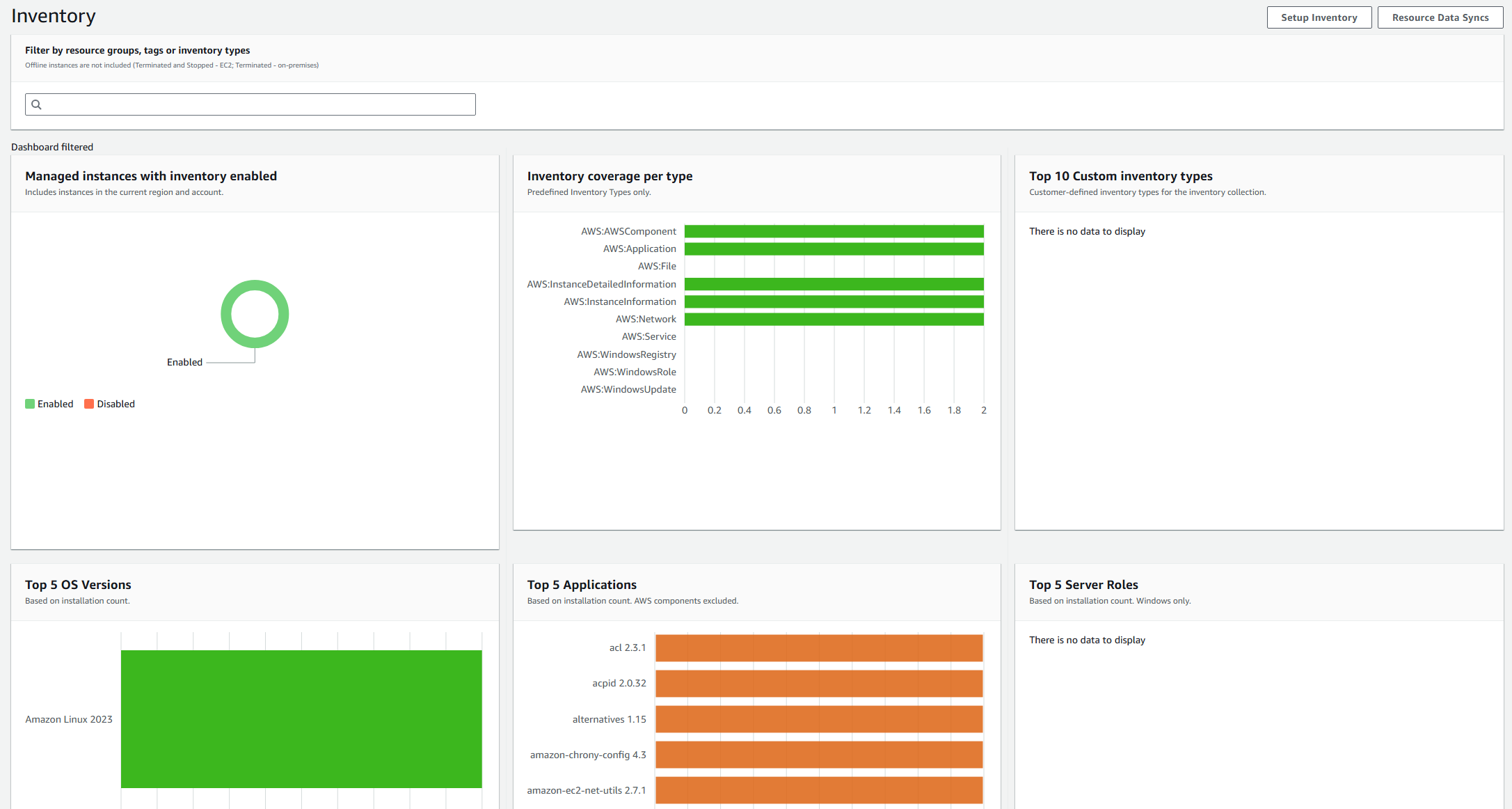
Task: Click the search magnifier icon
Action: [37, 104]
